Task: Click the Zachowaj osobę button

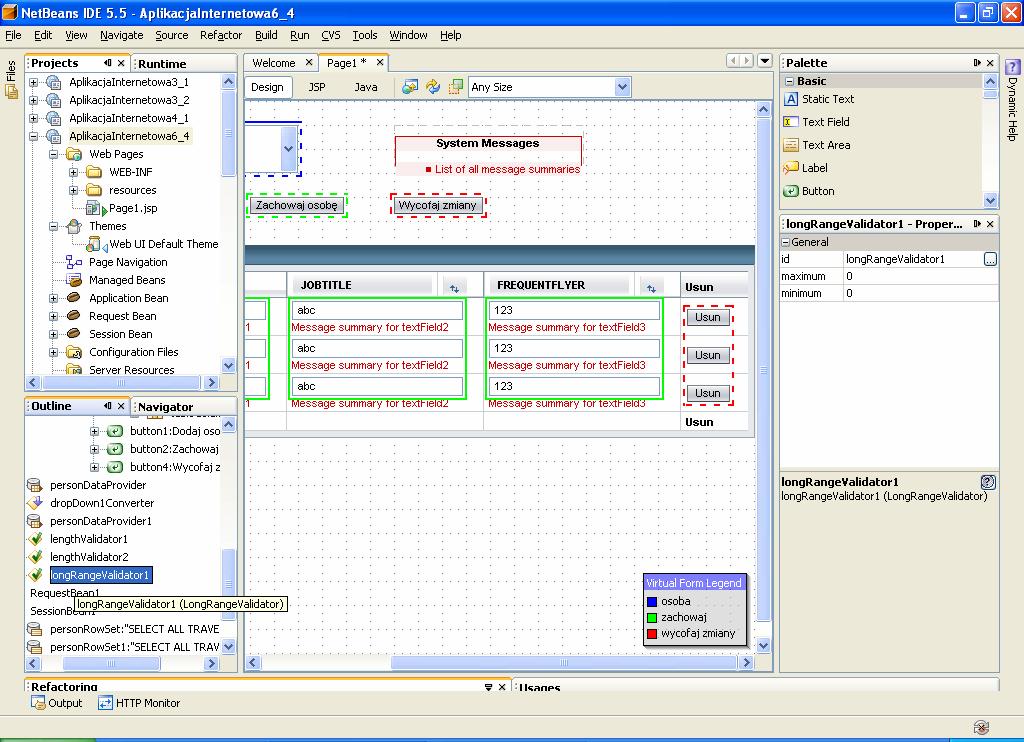Action: (296, 205)
